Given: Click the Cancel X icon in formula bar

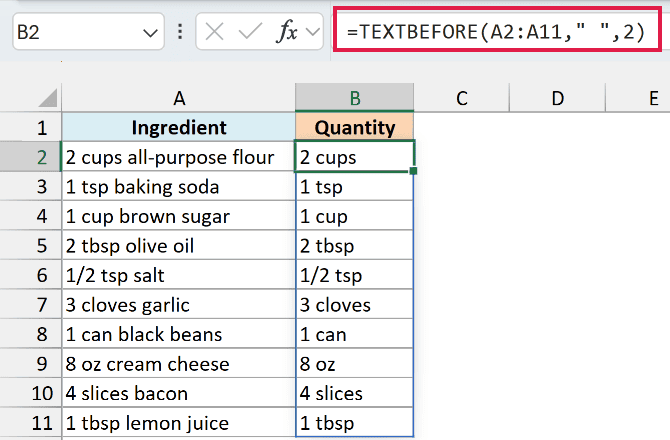Looking at the screenshot, I should click(214, 32).
